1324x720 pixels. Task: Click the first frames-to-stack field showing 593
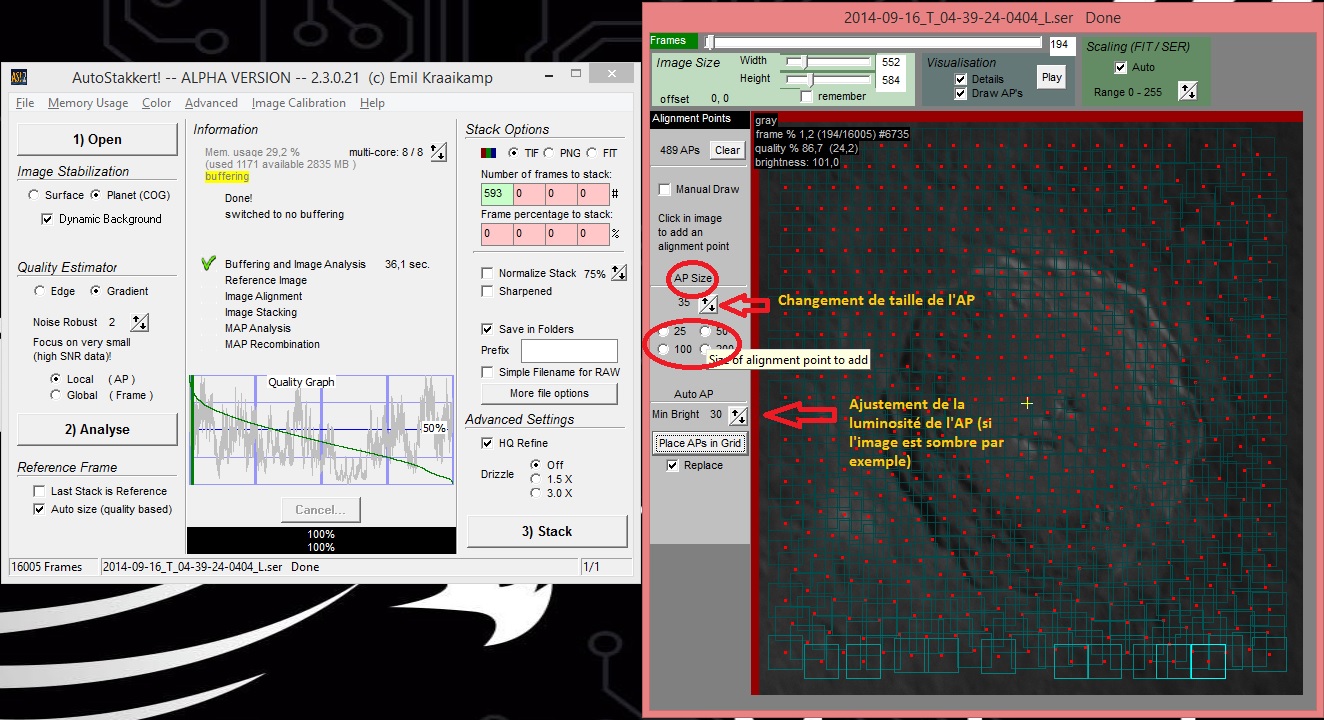coord(497,194)
